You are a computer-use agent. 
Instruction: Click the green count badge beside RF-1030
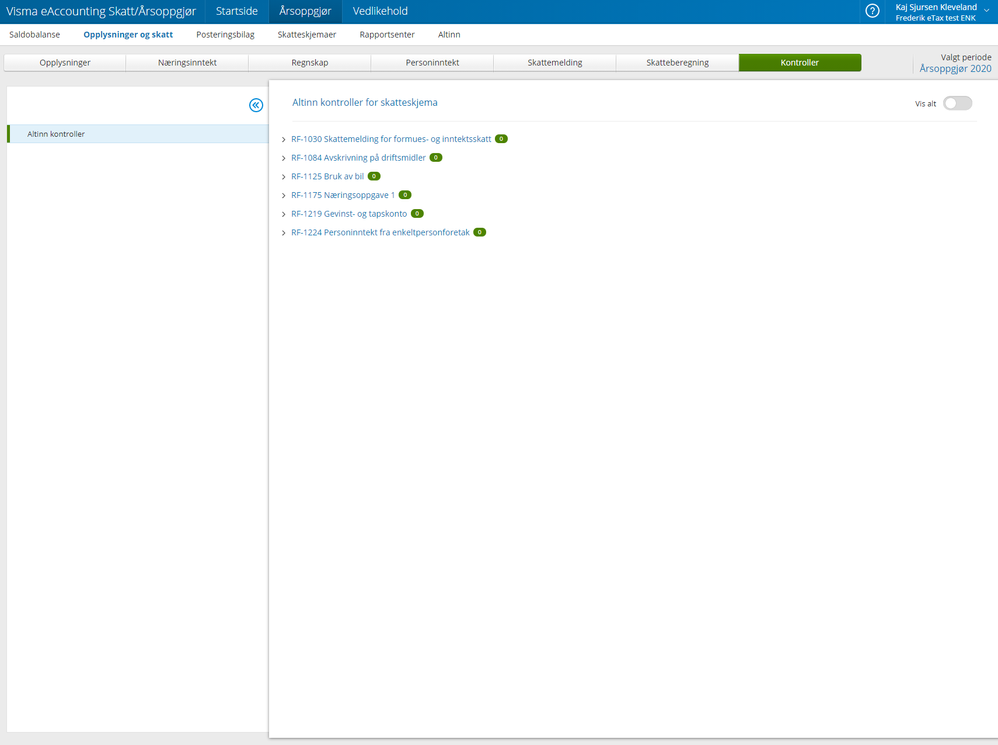pos(502,139)
